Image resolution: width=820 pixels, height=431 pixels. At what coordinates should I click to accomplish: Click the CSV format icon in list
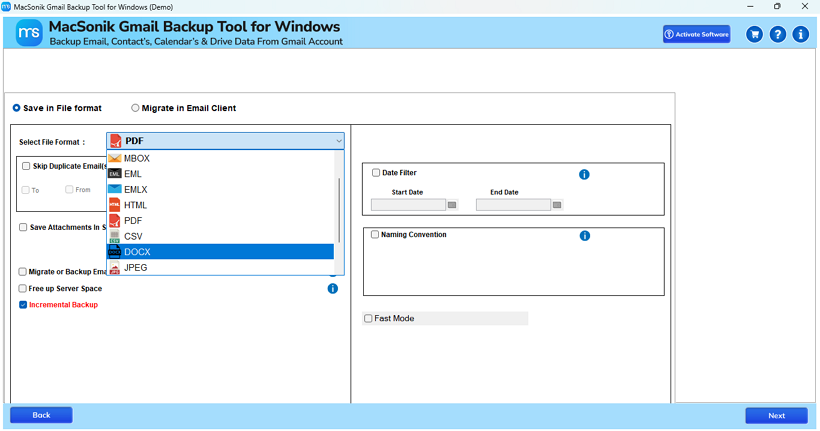tap(115, 236)
